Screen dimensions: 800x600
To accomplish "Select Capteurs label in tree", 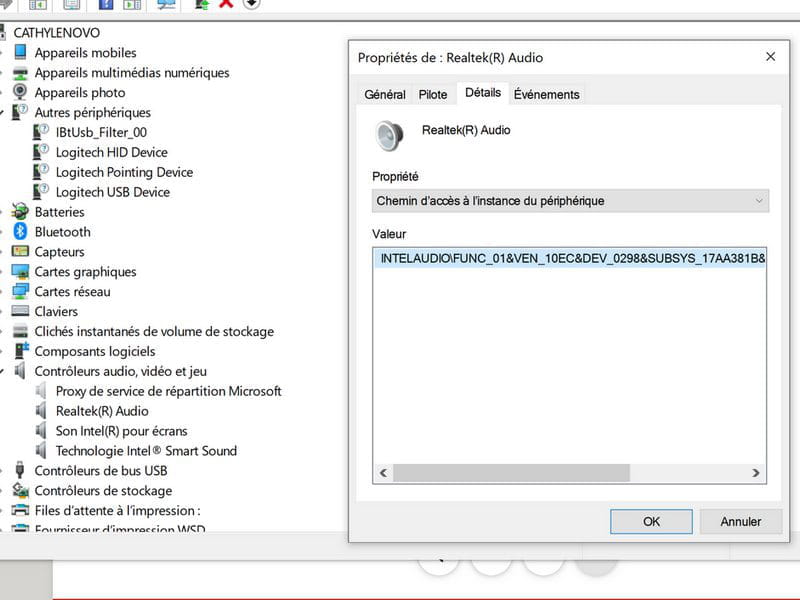I will click(59, 252).
